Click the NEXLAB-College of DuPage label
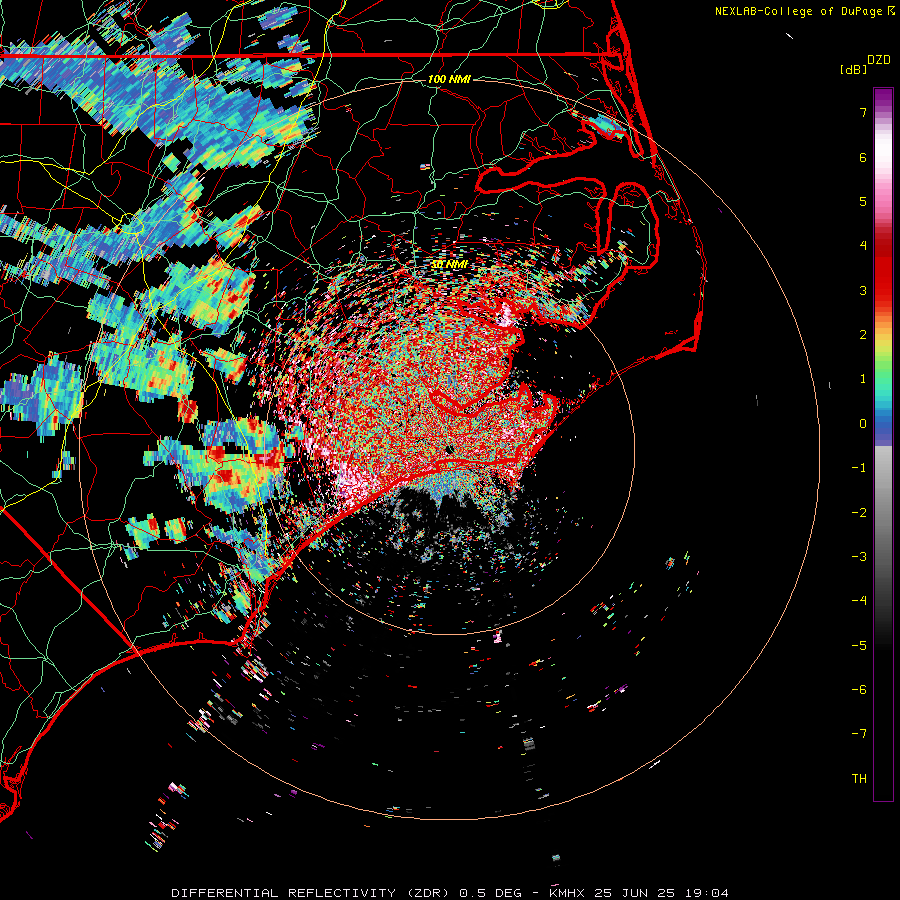This screenshot has width=900, height=900. coord(799,11)
